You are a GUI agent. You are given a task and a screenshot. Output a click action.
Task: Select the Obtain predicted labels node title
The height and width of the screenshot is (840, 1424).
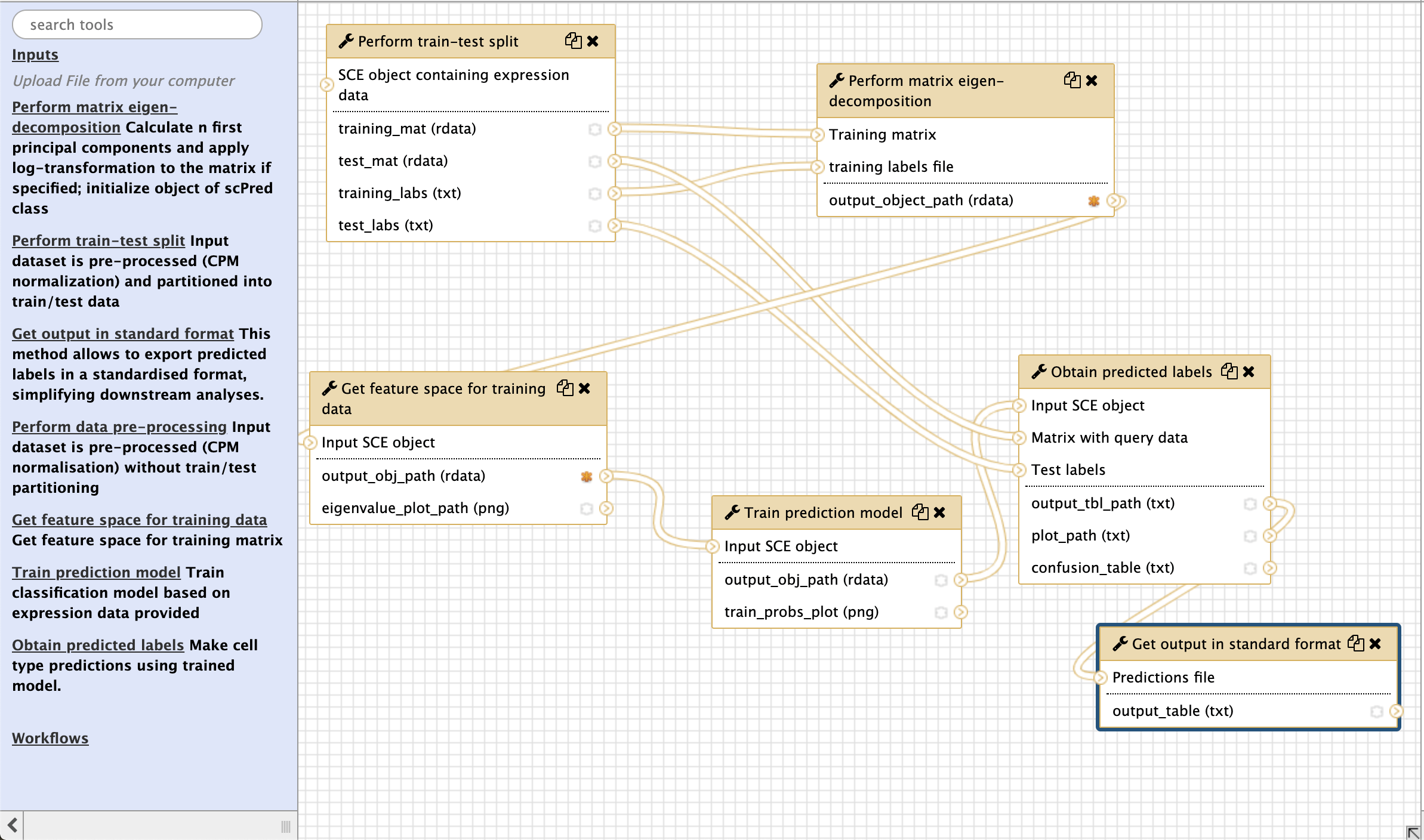(1131, 372)
